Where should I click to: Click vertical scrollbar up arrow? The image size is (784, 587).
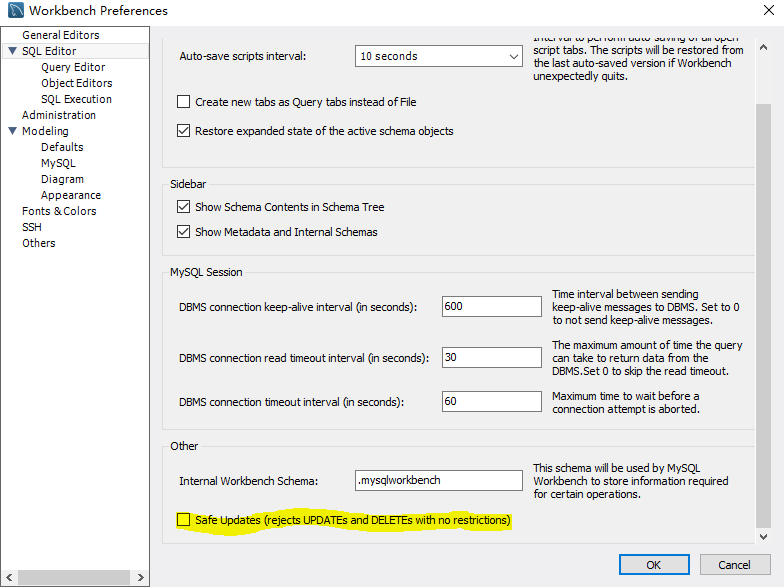tap(763, 48)
